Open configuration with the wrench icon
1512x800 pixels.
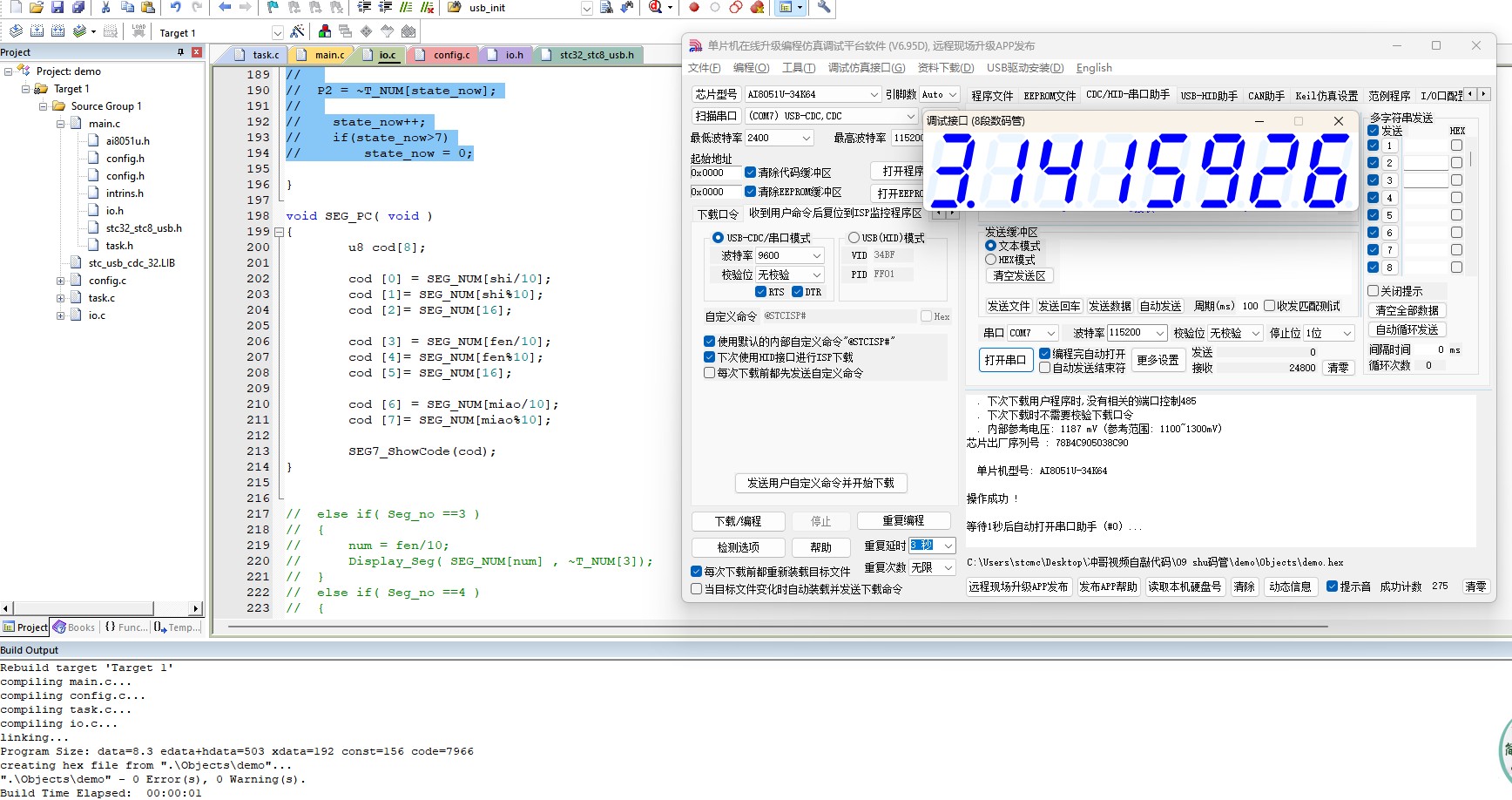coord(824,7)
